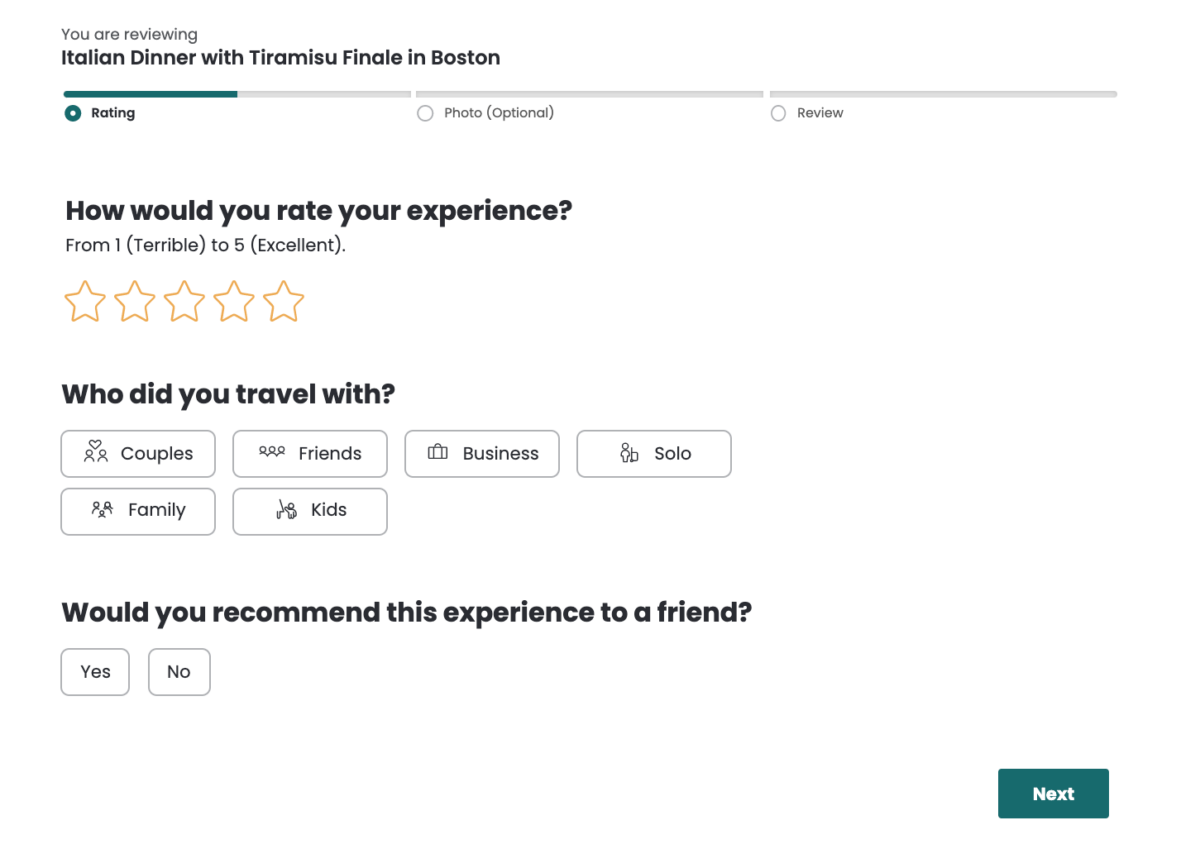Image resolution: width=1200 pixels, height=844 pixels.
Task: Choose Couples as your travel companion
Action: (138, 453)
